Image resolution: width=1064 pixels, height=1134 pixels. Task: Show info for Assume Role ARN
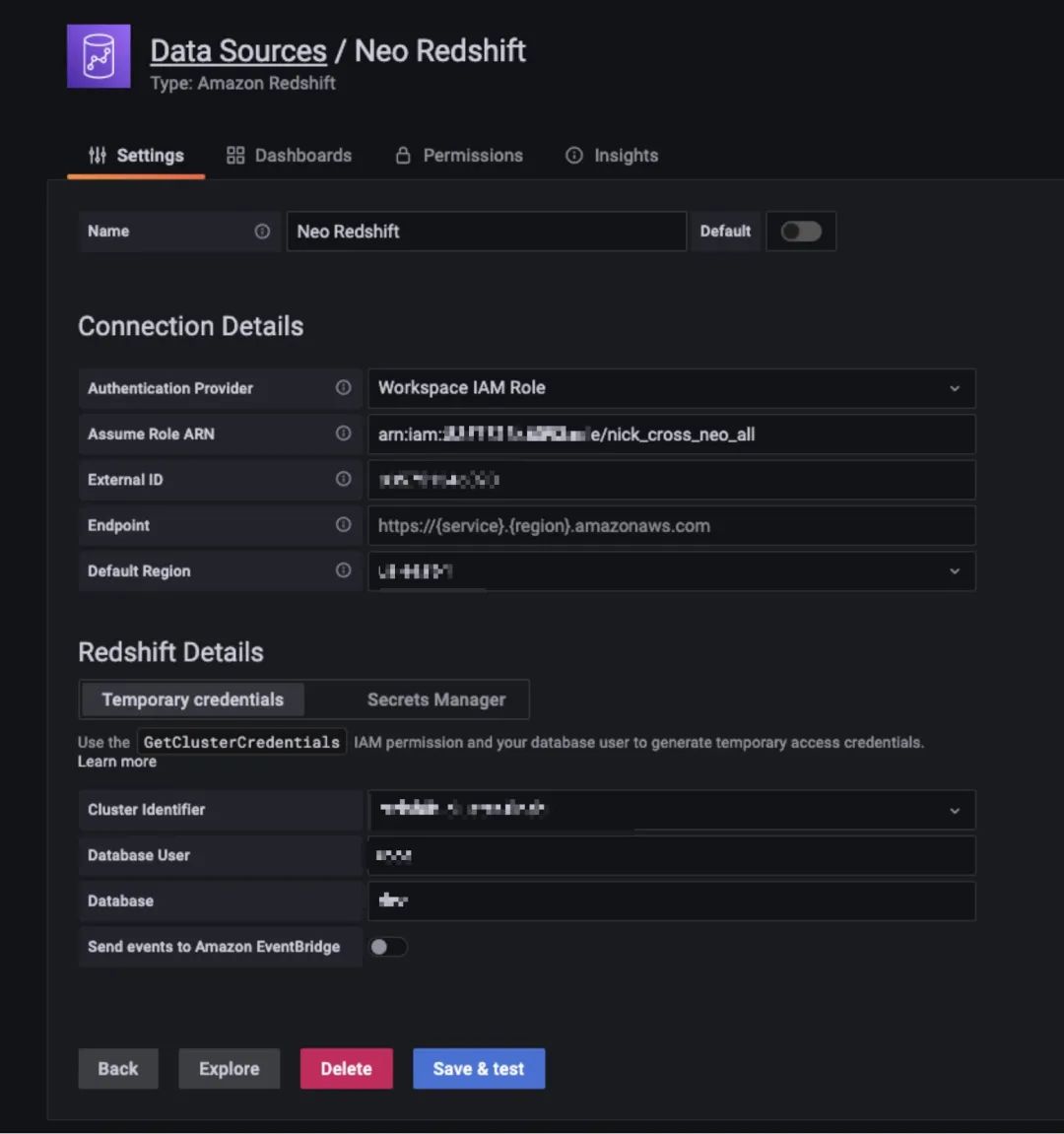point(344,434)
